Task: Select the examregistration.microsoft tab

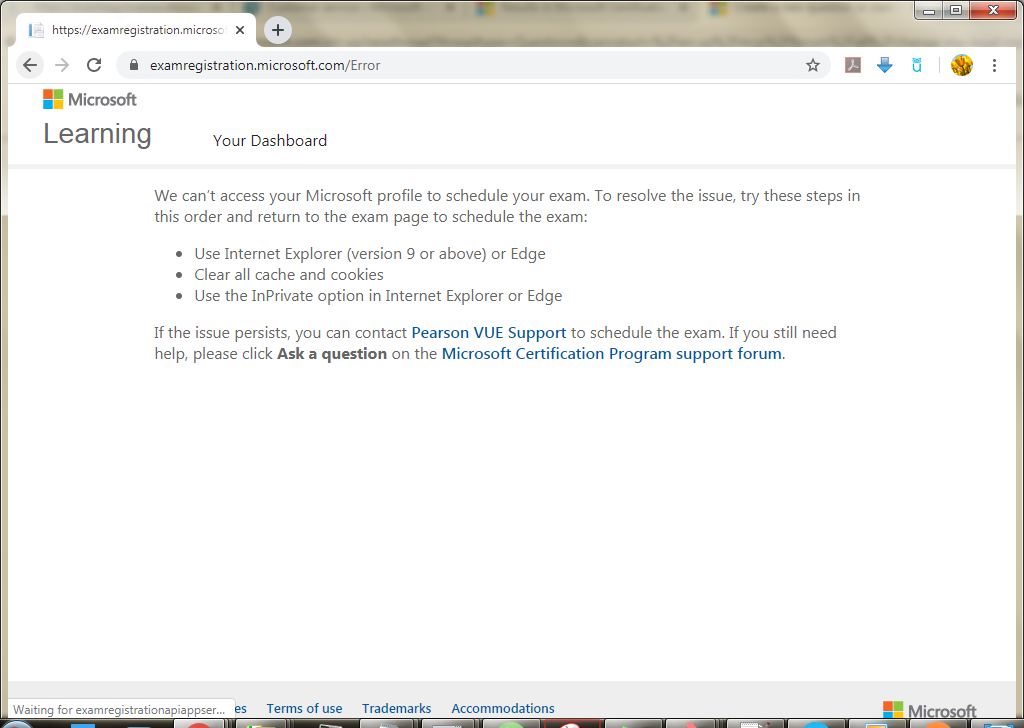Action: 136,30
